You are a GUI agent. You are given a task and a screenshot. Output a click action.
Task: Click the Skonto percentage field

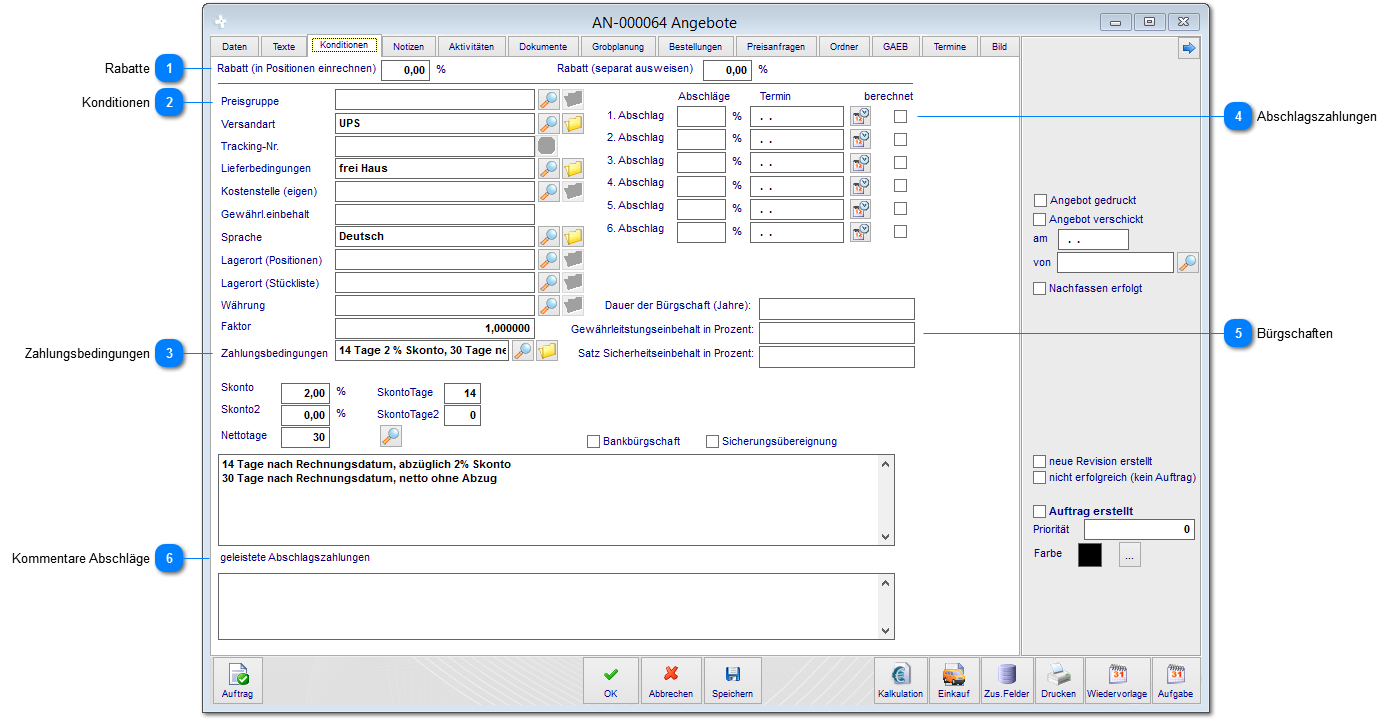coord(305,394)
